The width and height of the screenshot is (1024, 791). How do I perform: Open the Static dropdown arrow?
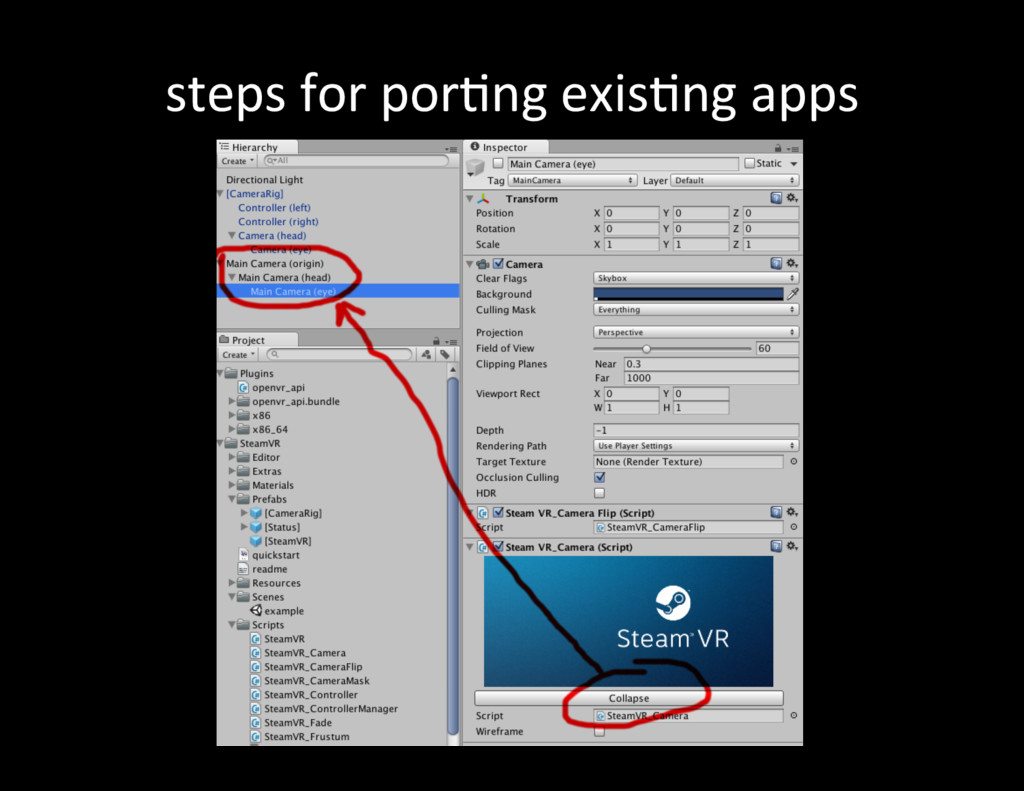click(x=793, y=164)
